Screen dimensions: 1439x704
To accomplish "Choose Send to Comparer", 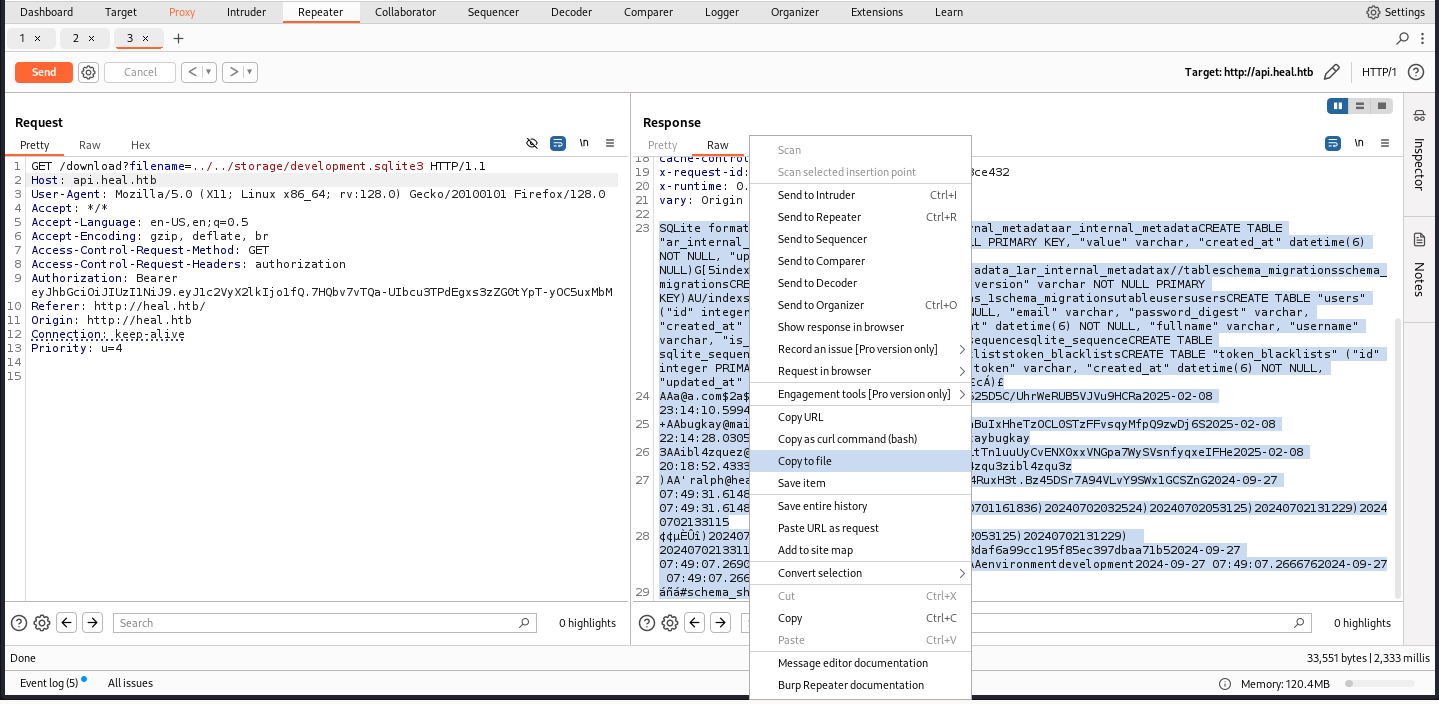I will [x=860, y=261].
